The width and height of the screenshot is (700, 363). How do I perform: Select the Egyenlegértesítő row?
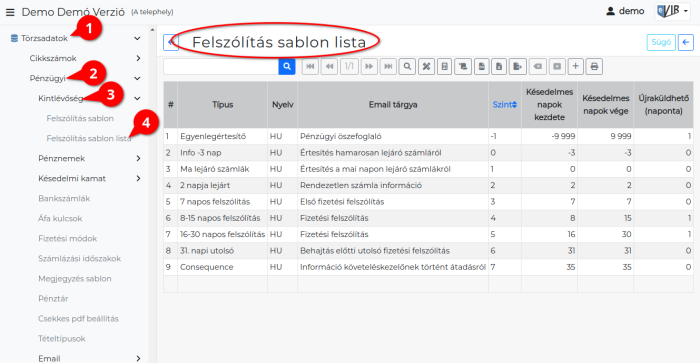coord(428,136)
